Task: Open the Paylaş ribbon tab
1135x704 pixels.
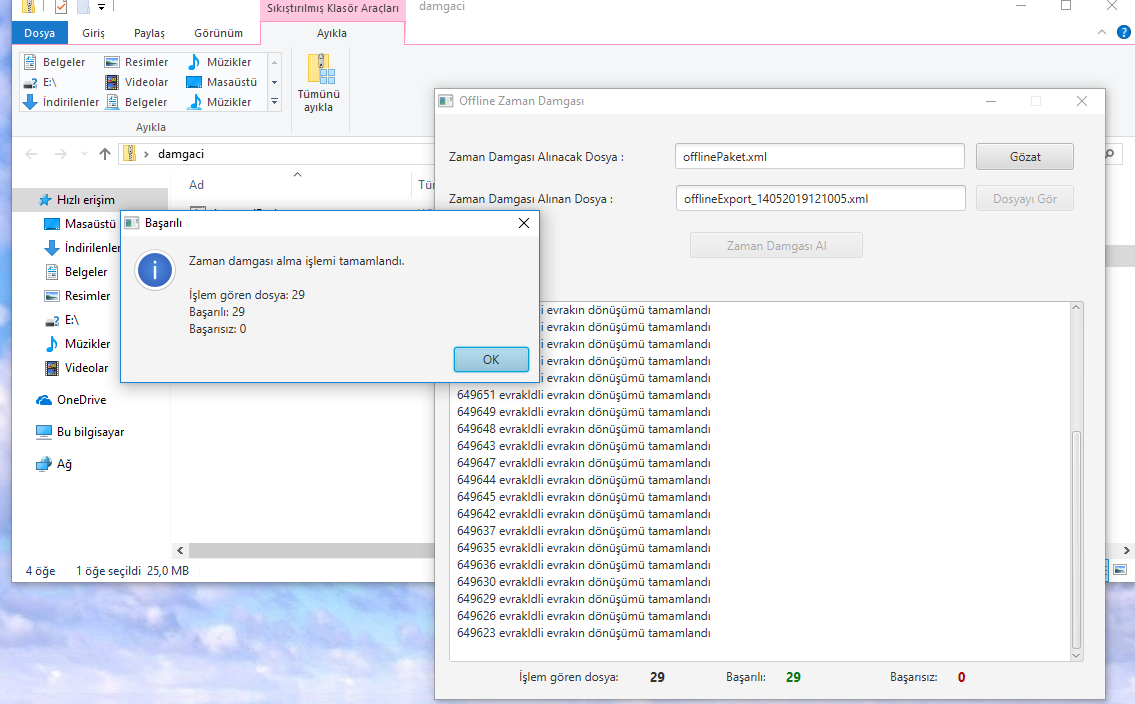Action: (x=149, y=33)
